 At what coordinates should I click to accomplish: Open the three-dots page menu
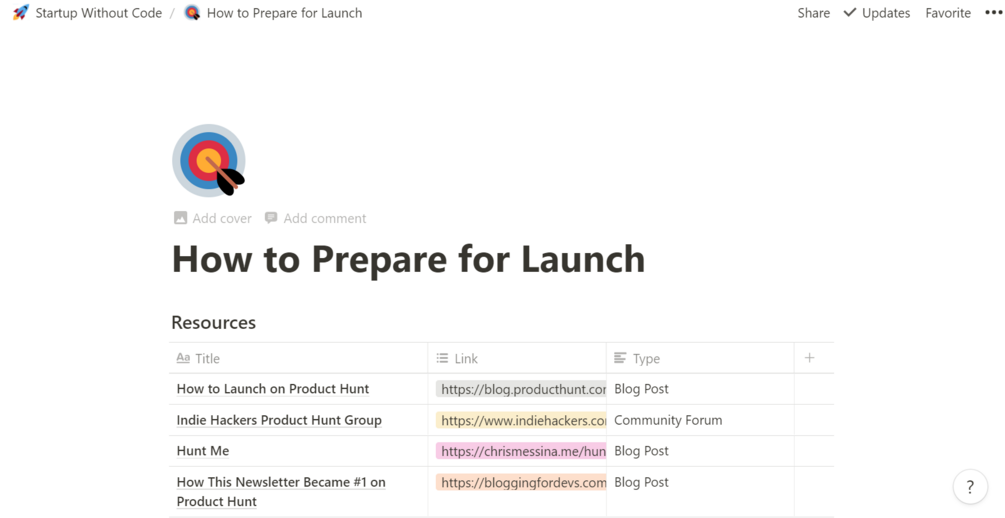coord(992,13)
